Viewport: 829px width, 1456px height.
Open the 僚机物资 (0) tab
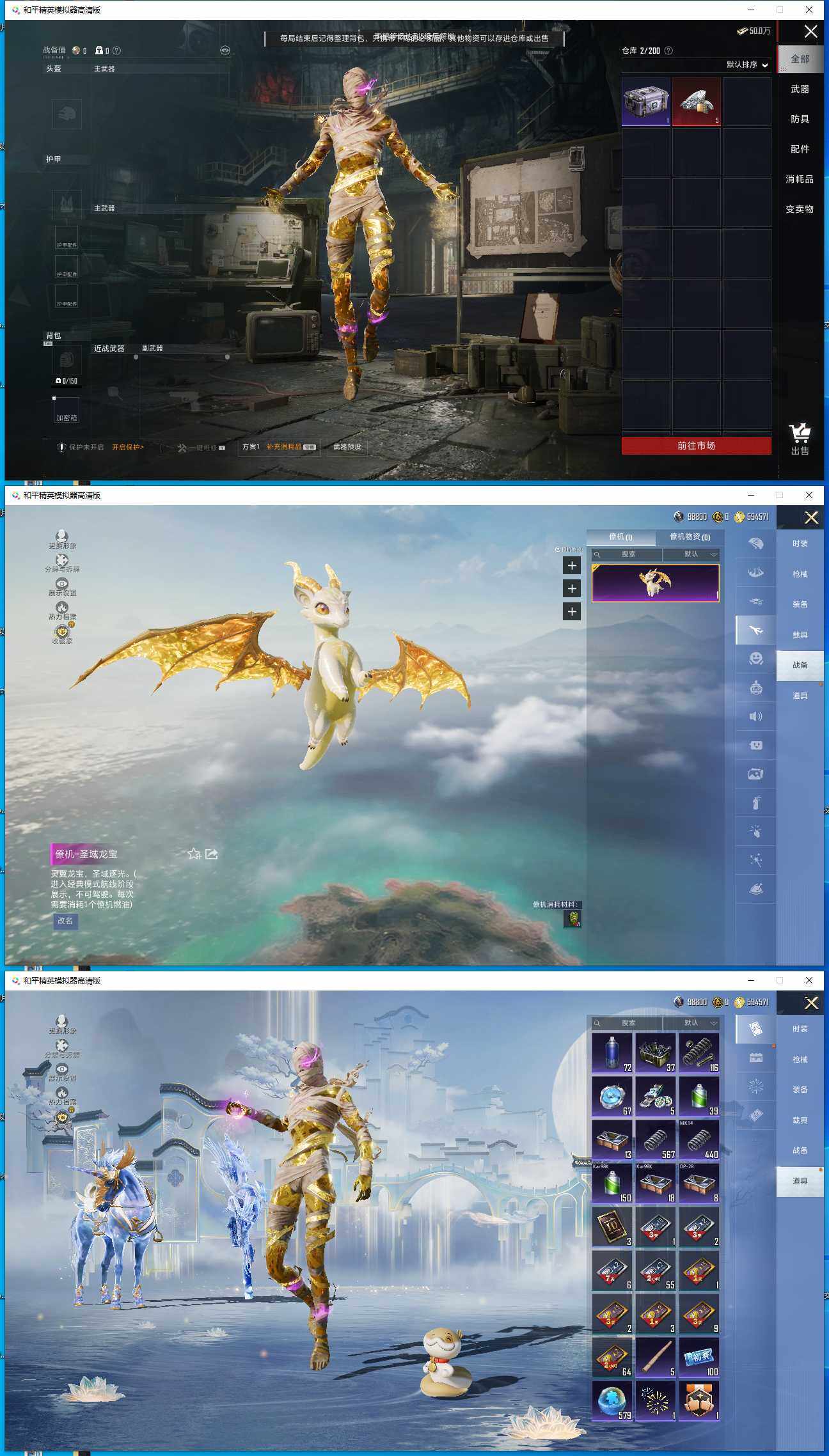click(690, 536)
